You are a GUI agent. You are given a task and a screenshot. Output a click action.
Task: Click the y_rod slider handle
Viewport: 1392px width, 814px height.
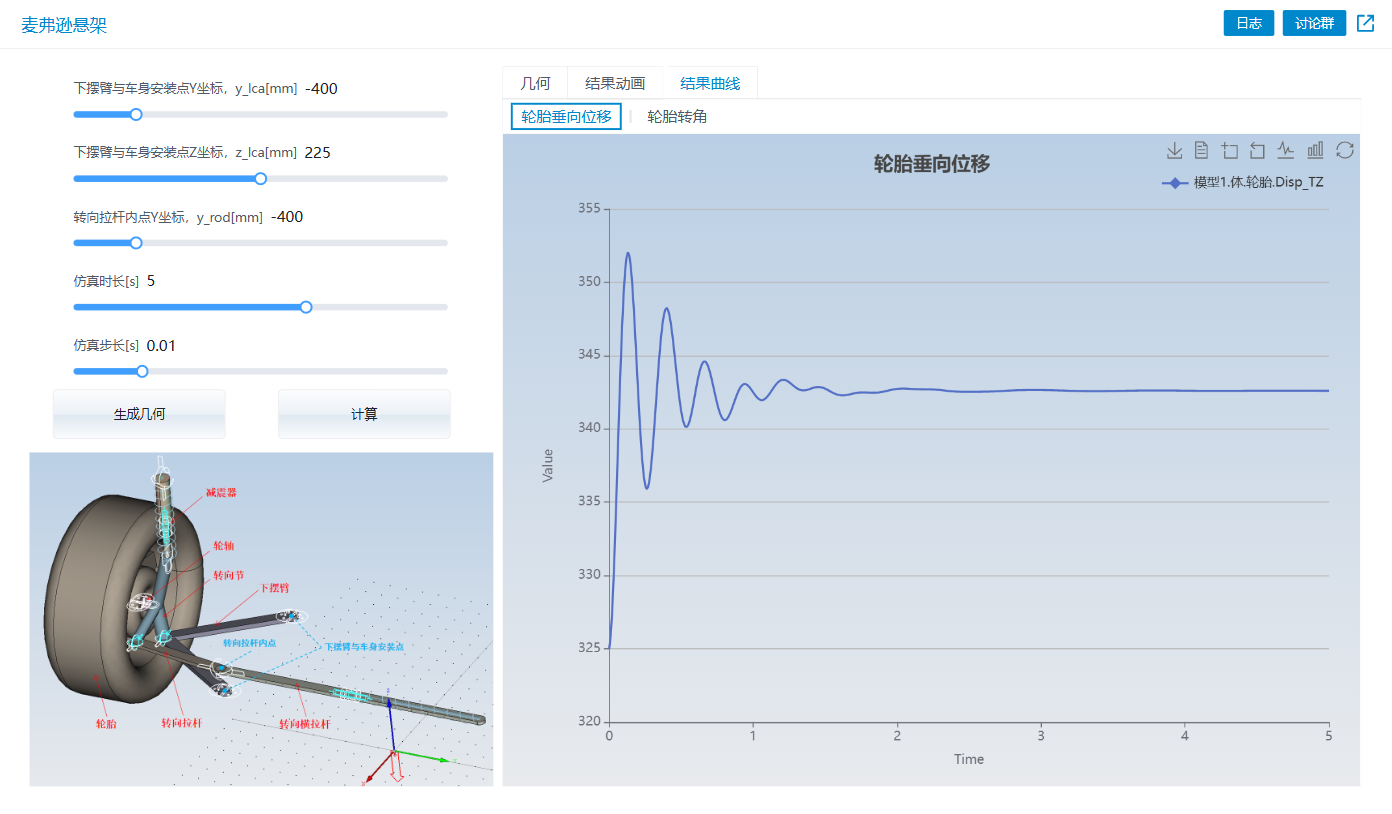point(136,242)
